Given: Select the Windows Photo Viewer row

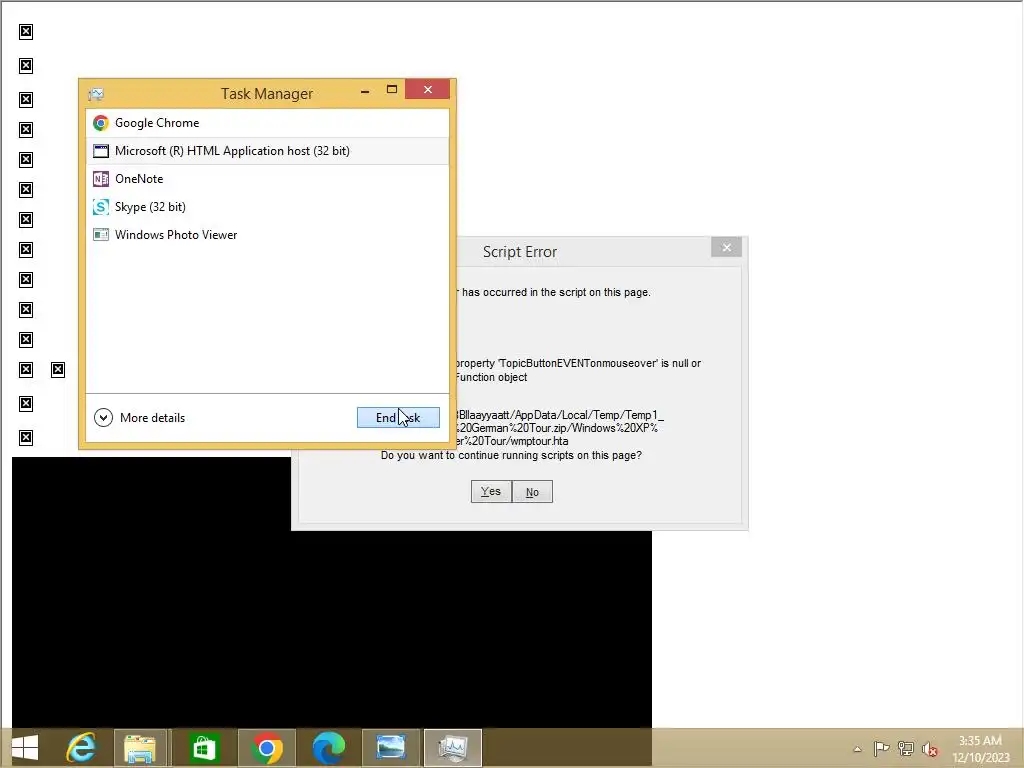Looking at the screenshot, I should [267, 235].
